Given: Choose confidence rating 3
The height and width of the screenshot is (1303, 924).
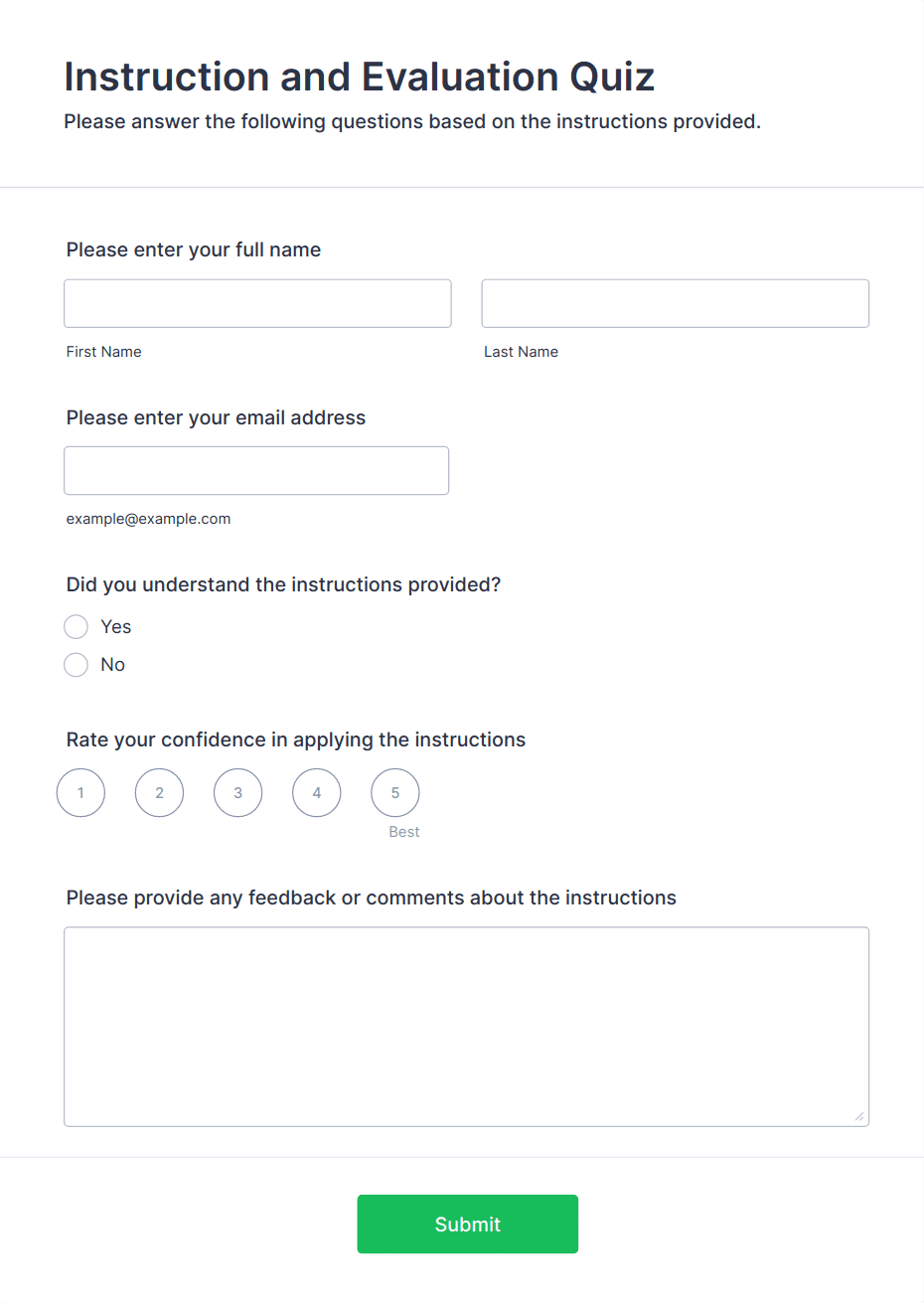Looking at the screenshot, I should [x=237, y=793].
